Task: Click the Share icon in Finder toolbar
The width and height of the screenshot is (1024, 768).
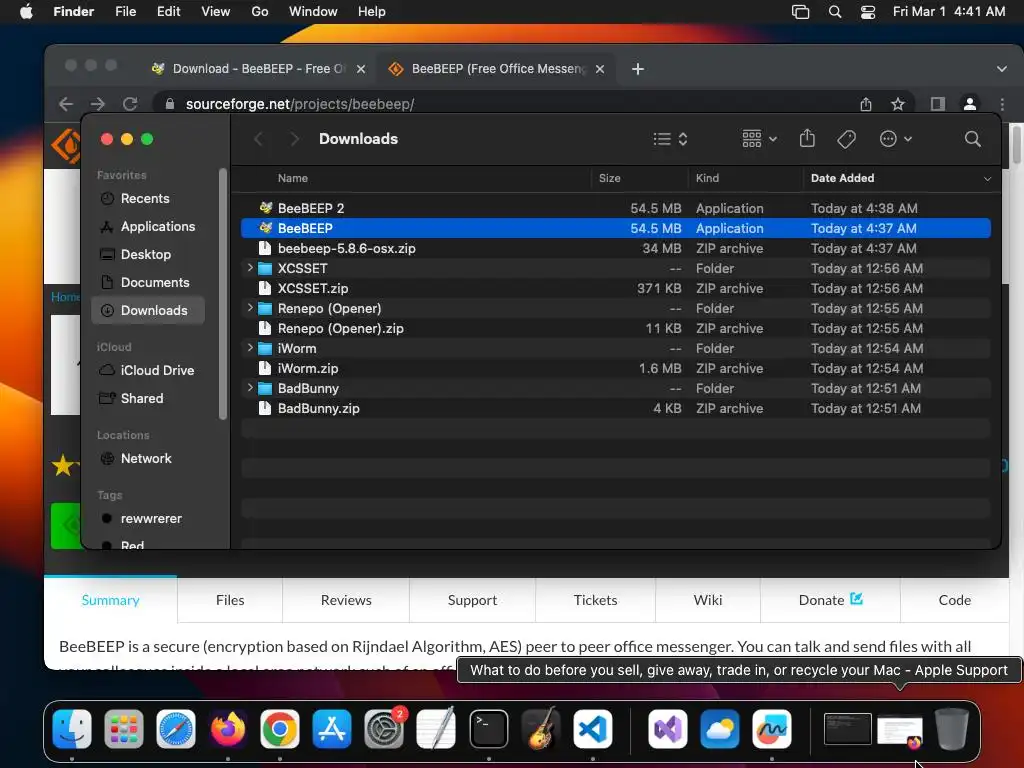Action: click(807, 138)
